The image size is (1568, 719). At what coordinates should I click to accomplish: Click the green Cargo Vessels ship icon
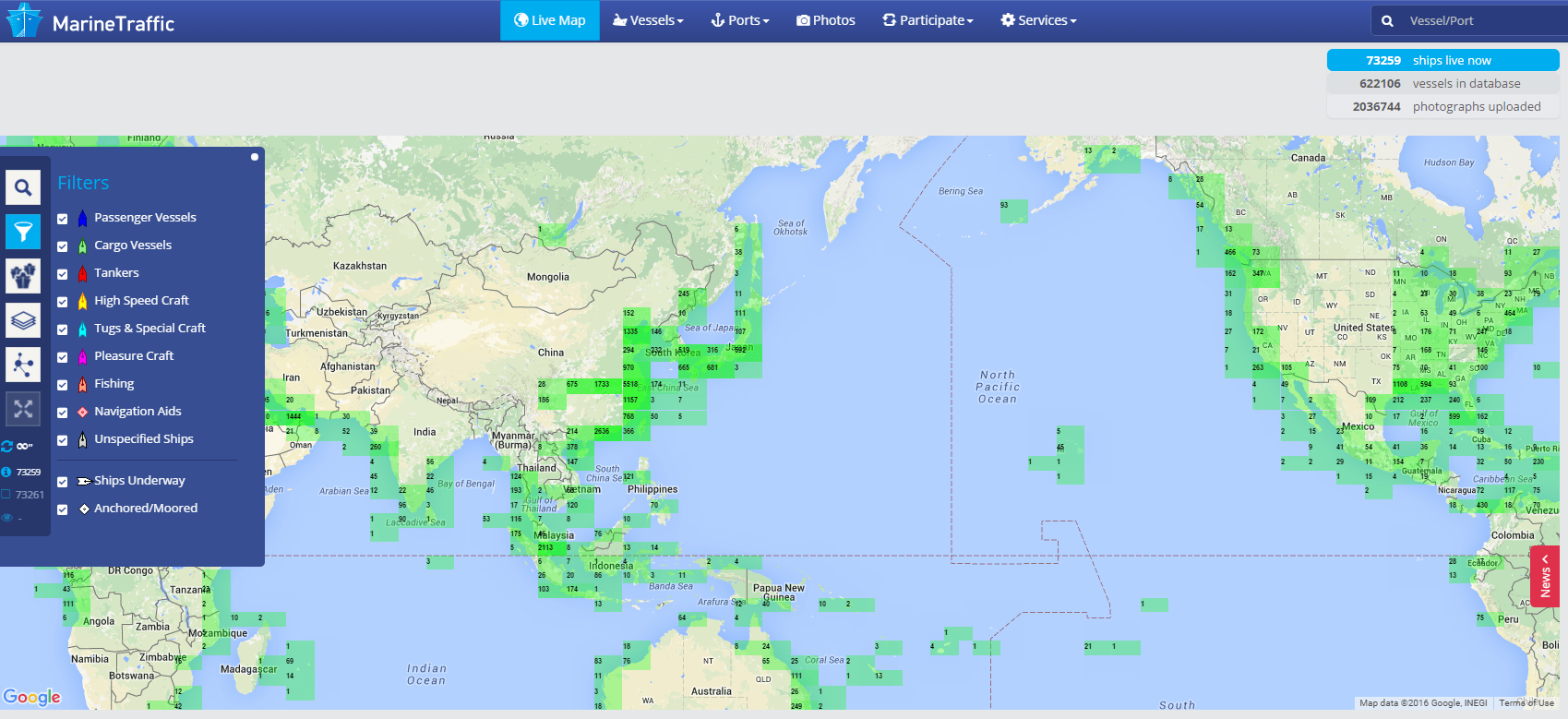coord(82,246)
